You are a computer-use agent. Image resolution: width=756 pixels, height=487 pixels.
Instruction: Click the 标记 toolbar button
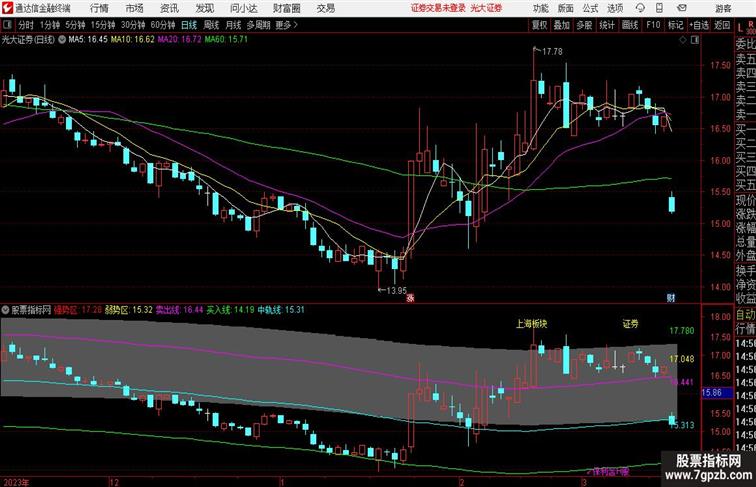(x=675, y=25)
